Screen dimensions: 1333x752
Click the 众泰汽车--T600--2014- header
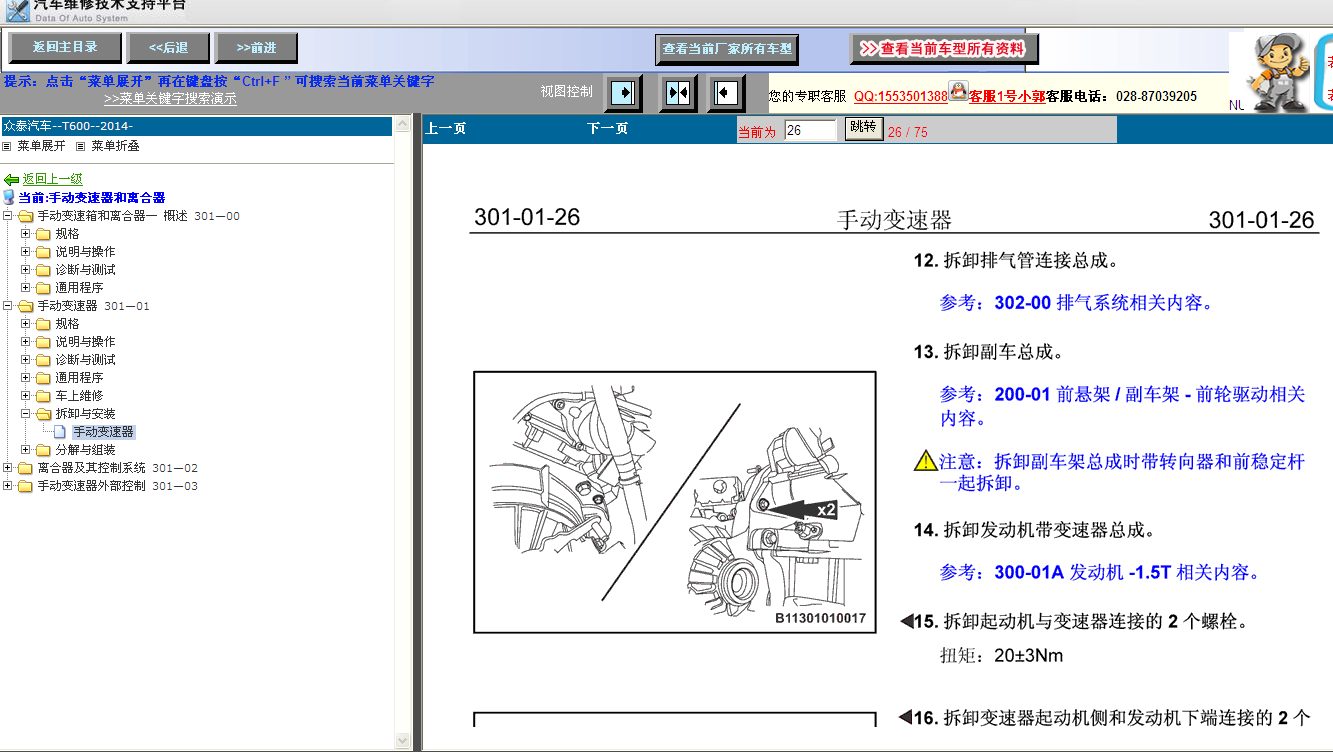[x=197, y=126]
